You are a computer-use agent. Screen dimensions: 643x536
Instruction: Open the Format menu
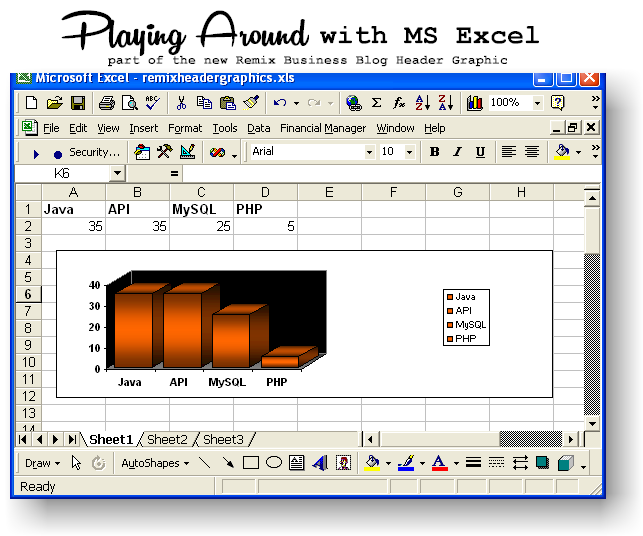(x=185, y=128)
